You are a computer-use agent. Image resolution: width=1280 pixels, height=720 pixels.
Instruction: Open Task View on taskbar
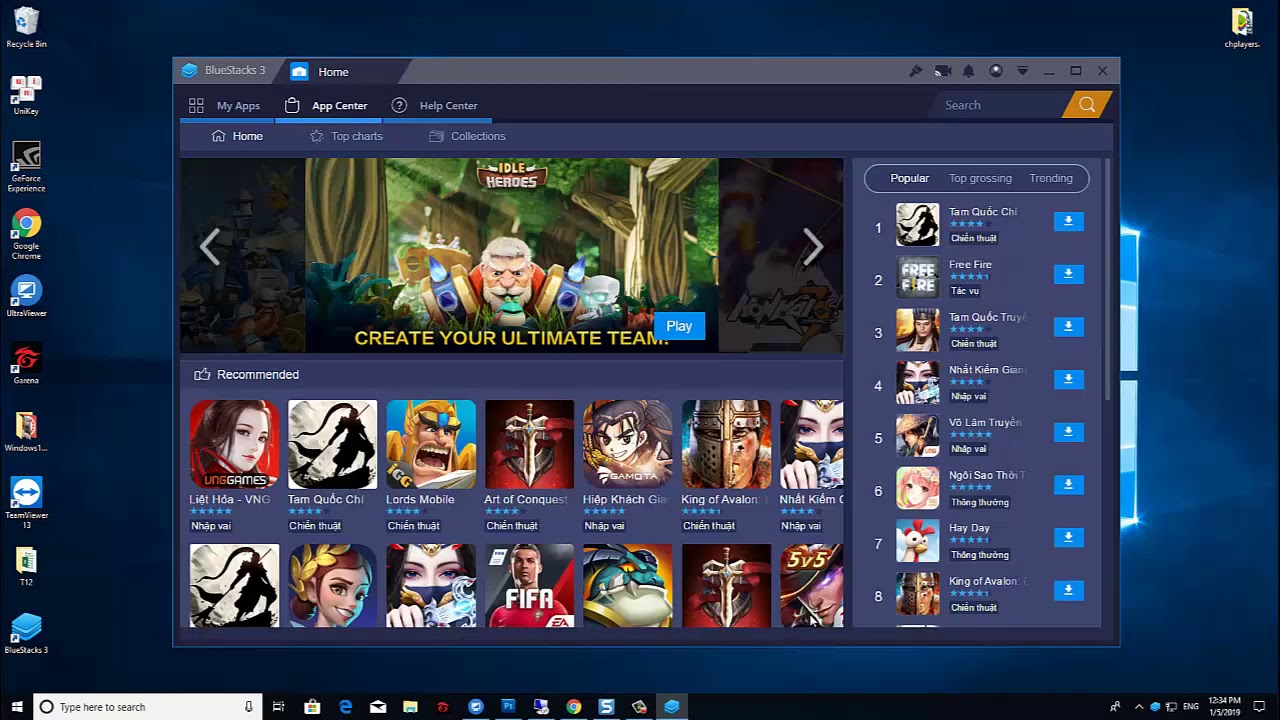coord(279,707)
